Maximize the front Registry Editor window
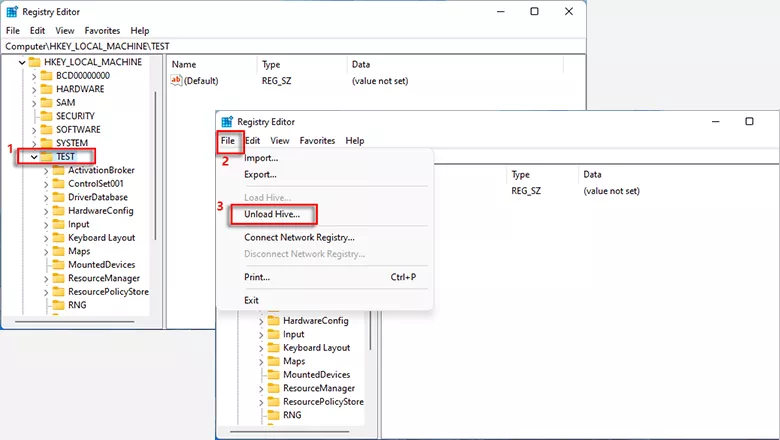 [x=749, y=121]
